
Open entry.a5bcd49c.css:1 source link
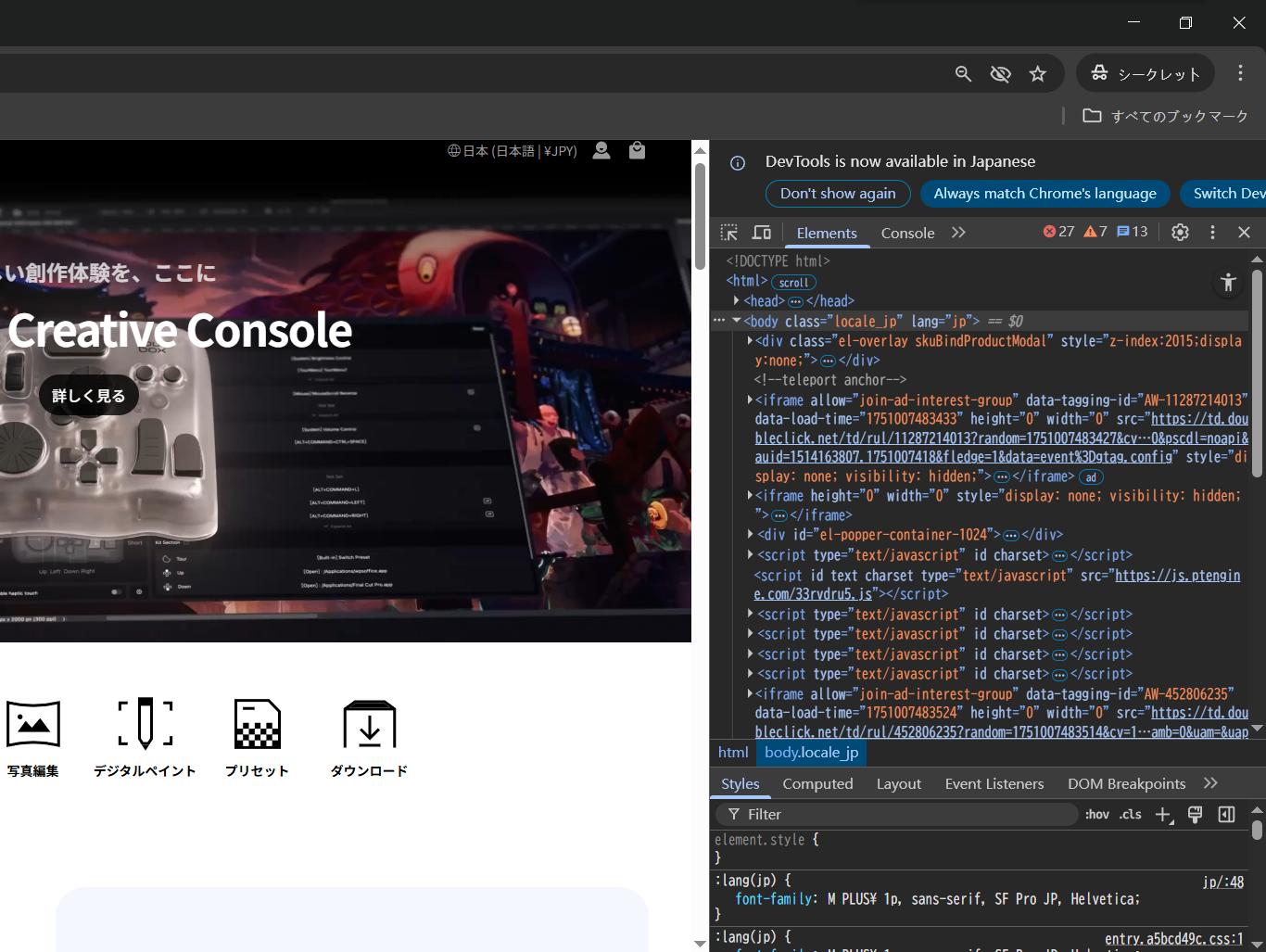pyautogui.click(x=1174, y=939)
